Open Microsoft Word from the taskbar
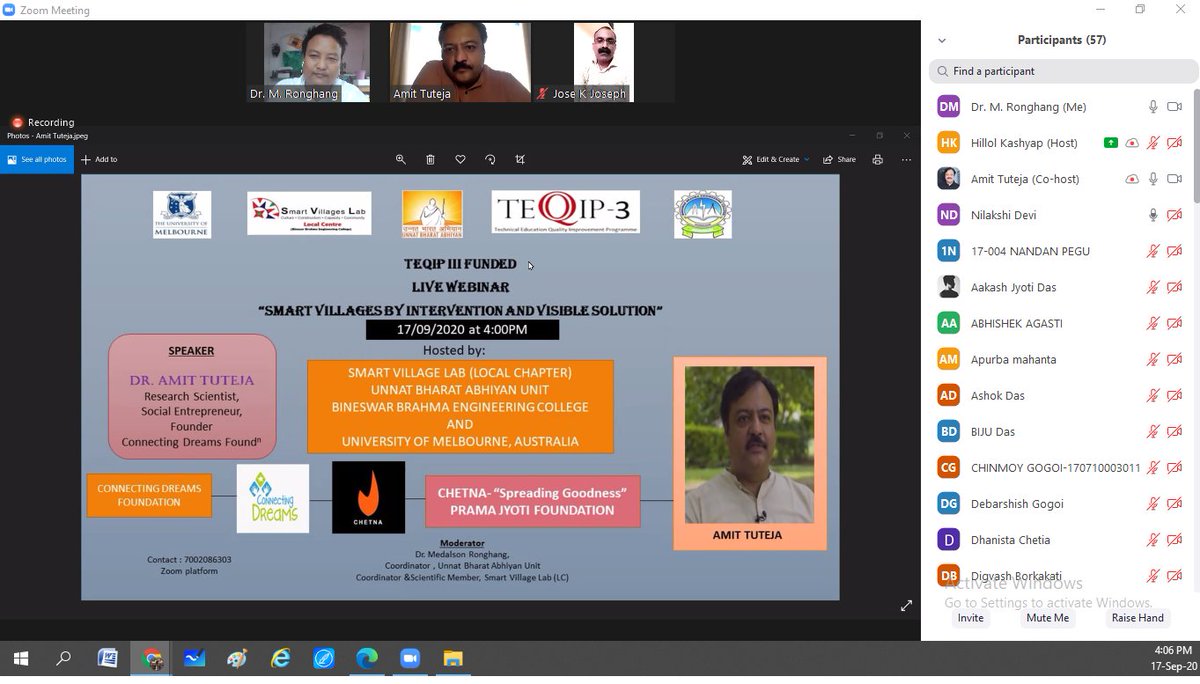 (x=108, y=658)
